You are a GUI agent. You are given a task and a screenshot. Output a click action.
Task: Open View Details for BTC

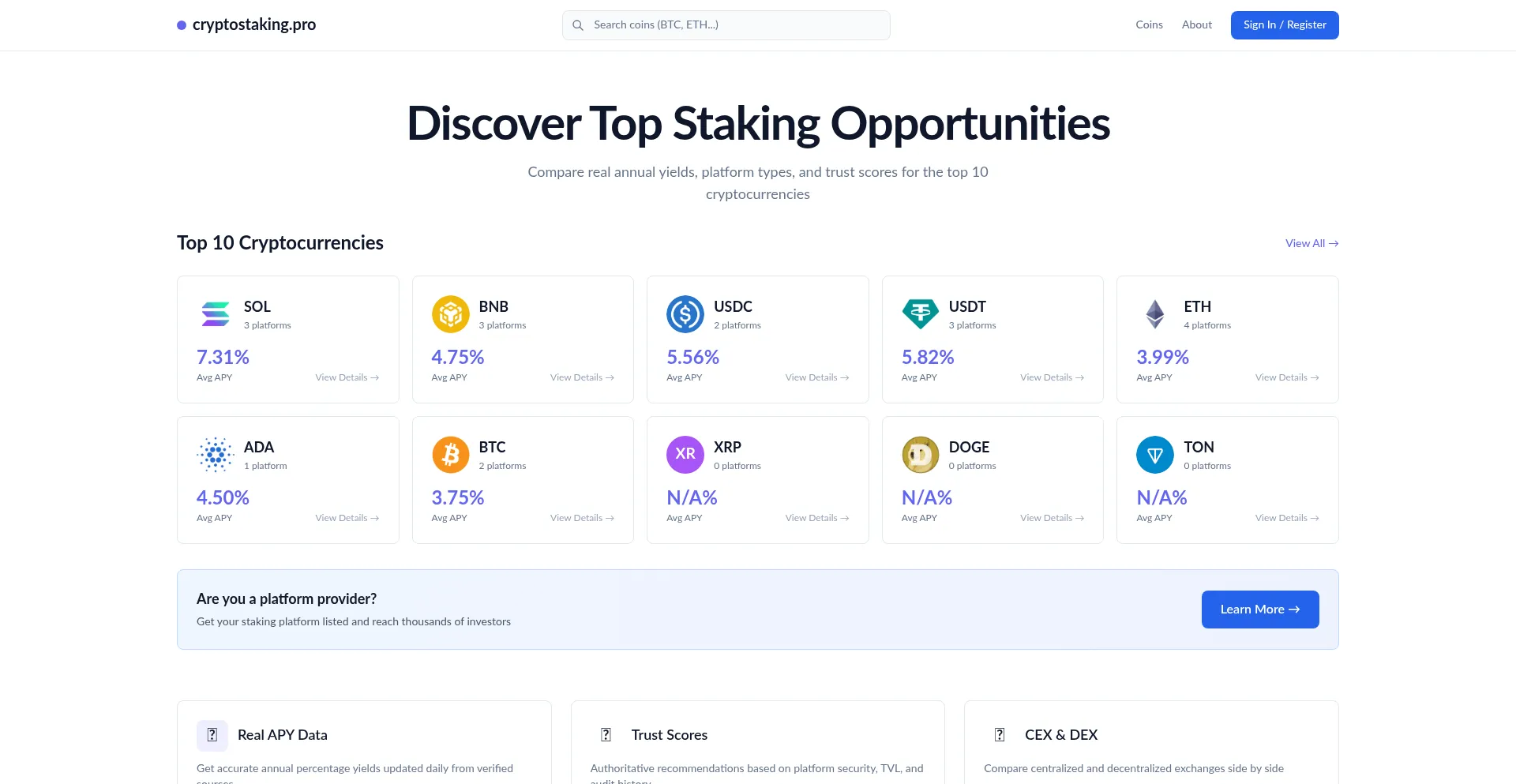coord(582,518)
